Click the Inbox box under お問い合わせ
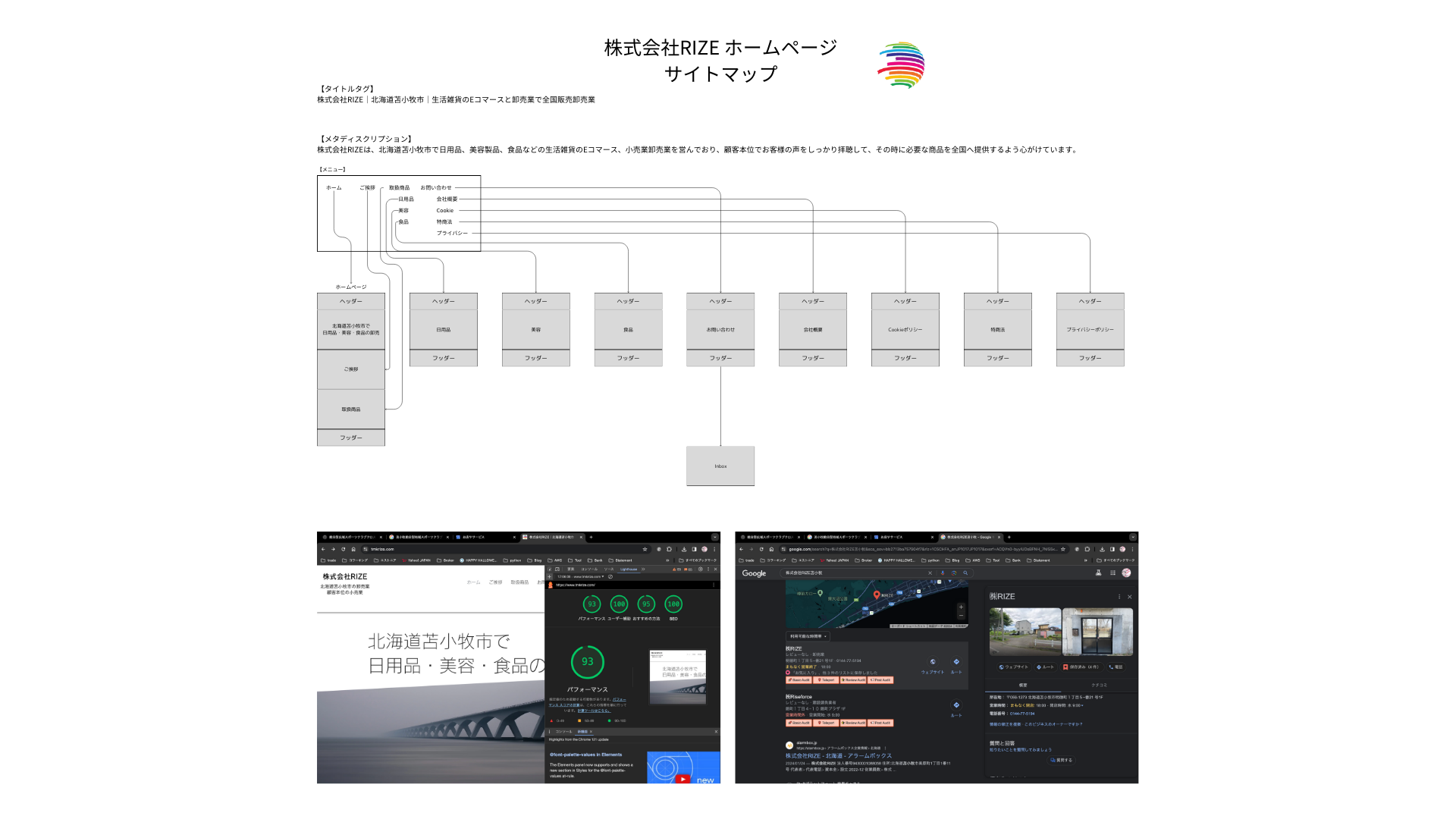This screenshot has height=819, width=1456. pyautogui.click(x=720, y=466)
